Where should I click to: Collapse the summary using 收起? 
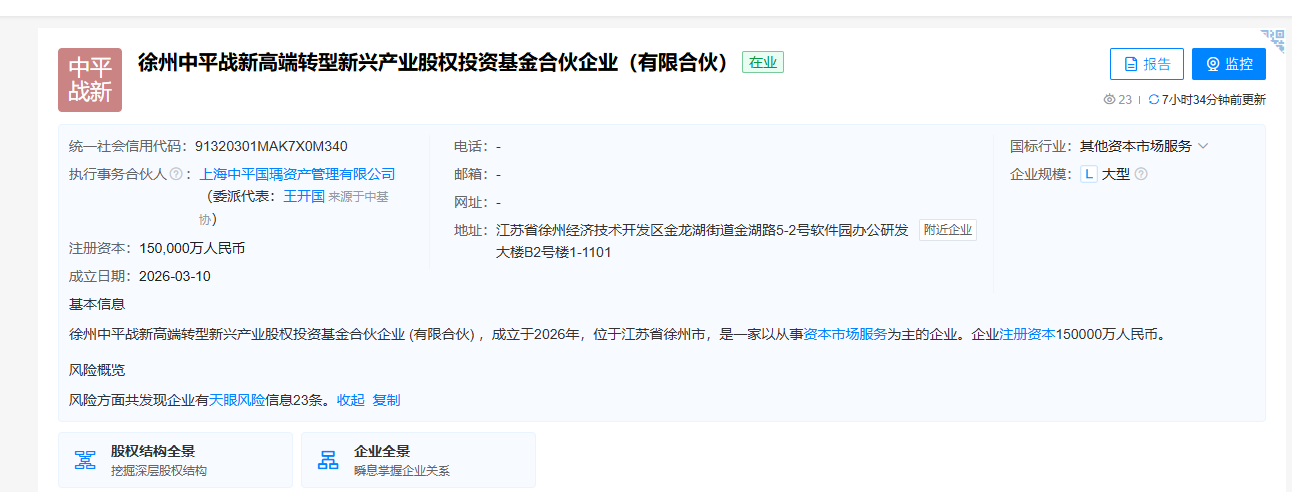[350, 400]
